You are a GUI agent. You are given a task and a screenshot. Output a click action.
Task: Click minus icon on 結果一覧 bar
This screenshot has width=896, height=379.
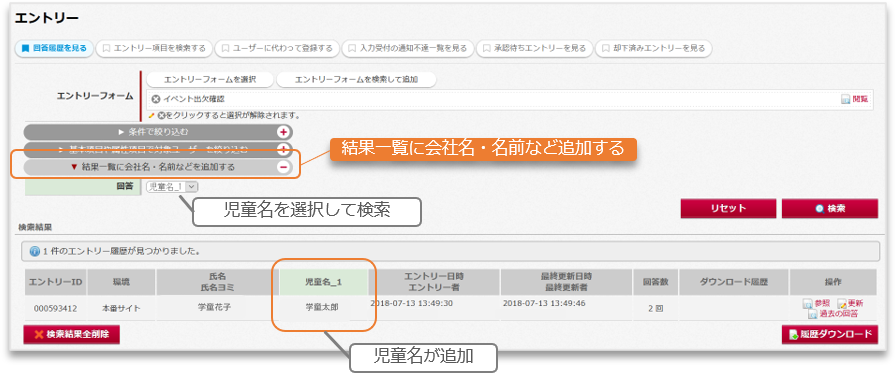click(283, 167)
